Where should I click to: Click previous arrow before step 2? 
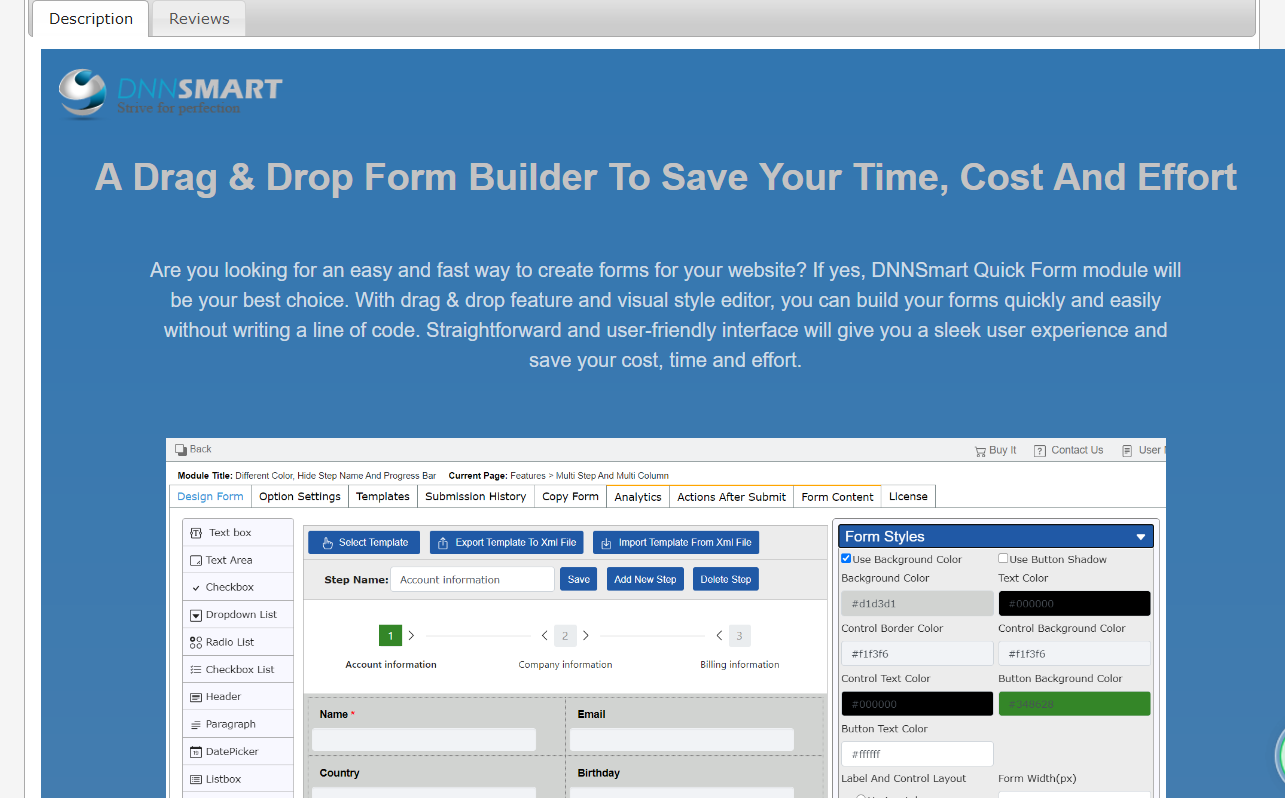click(545, 635)
